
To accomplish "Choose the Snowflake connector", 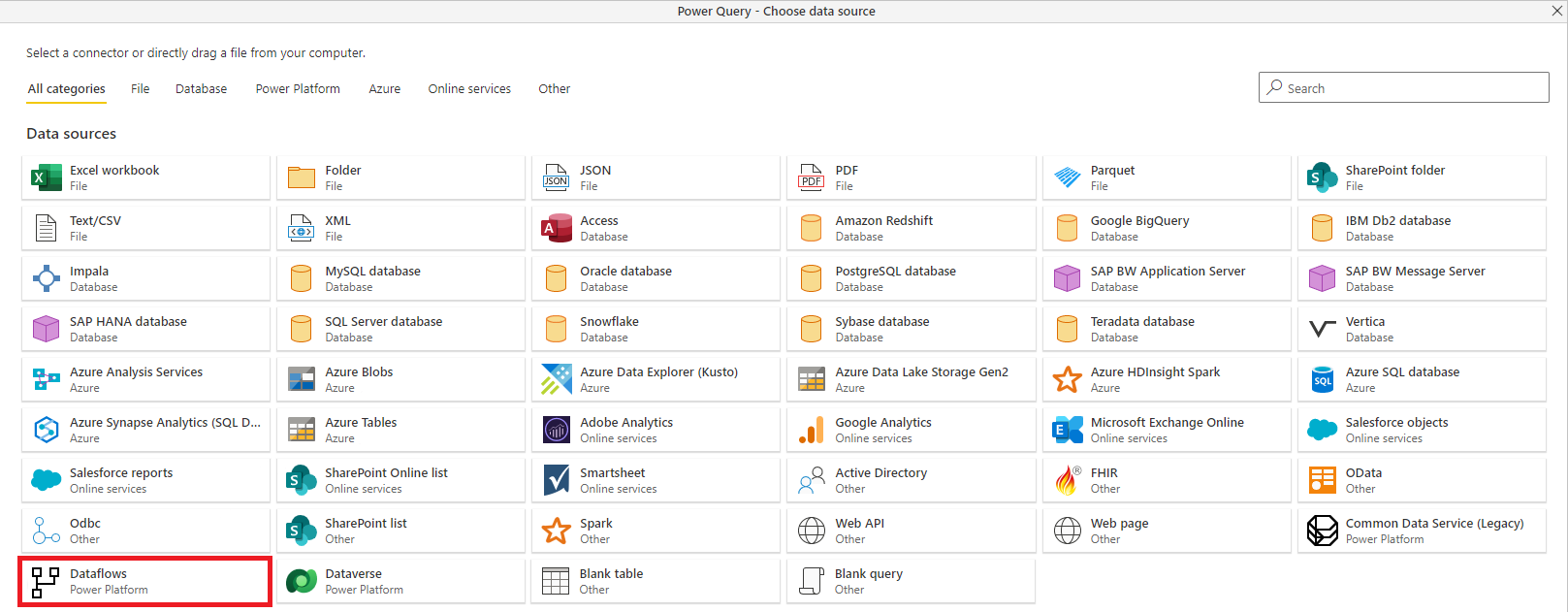I will coord(656,329).
